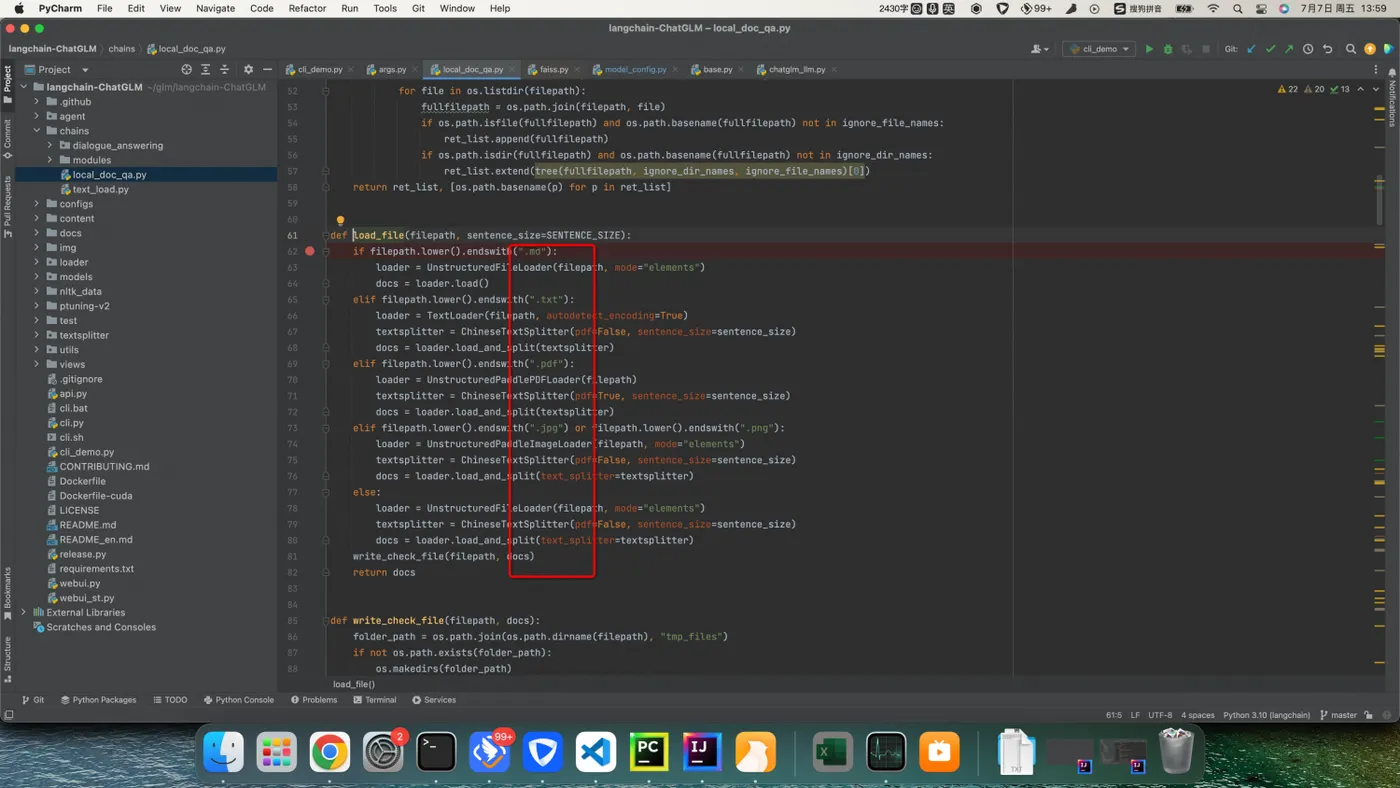This screenshot has width=1400, height=788.
Task: Click UTF-8 encoding in status bar
Action: pos(1160,715)
